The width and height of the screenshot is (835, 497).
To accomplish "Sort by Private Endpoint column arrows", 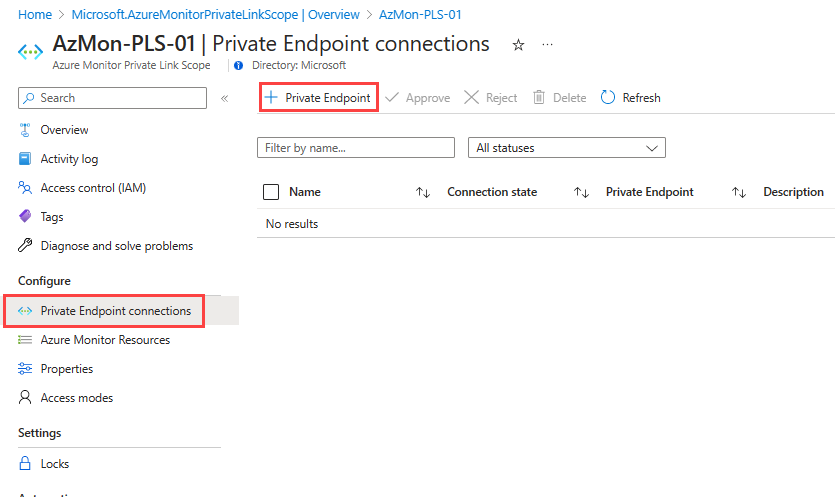I will coord(739,192).
